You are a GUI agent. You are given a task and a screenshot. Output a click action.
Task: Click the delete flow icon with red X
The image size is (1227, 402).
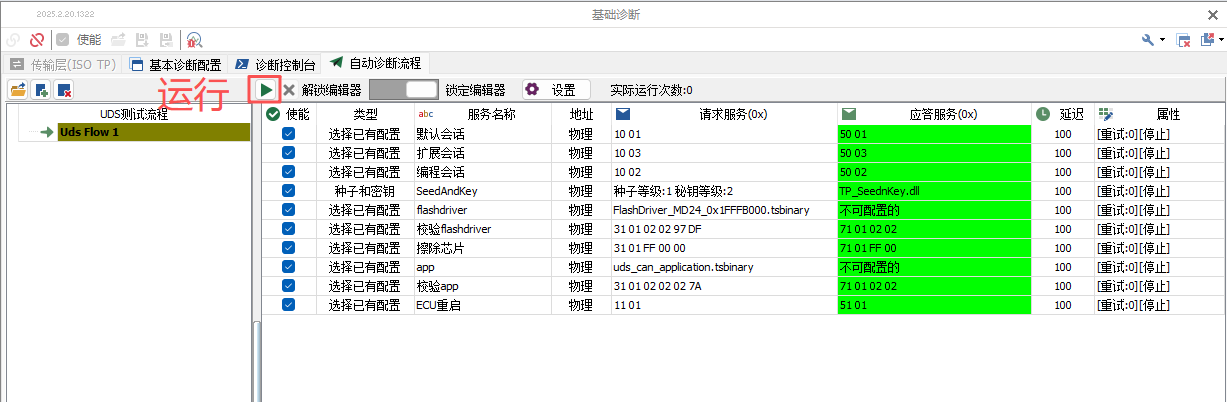pos(64,90)
